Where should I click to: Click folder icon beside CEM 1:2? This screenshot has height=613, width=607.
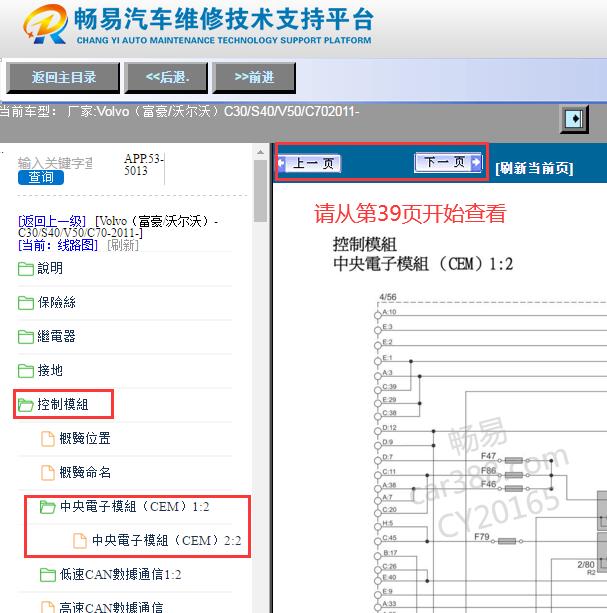tap(48, 507)
